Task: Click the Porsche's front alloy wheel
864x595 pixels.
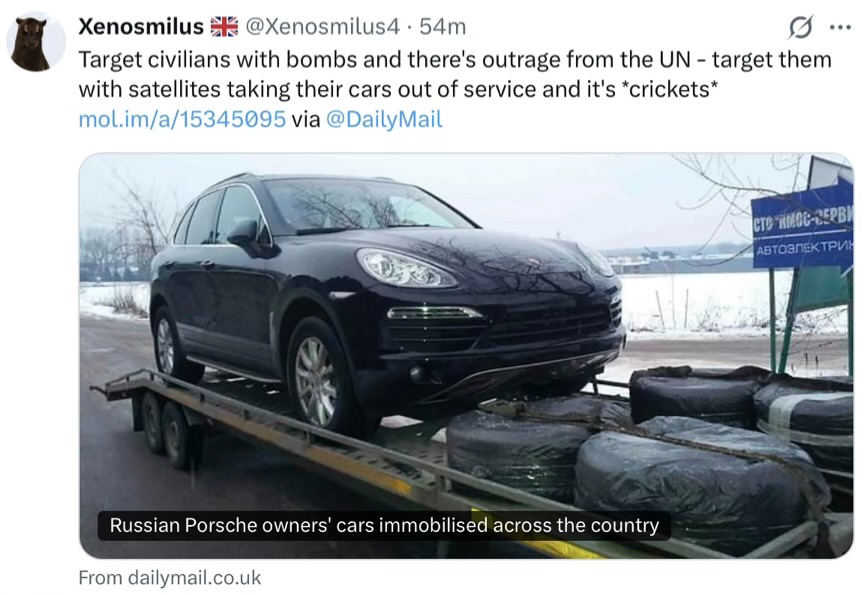Action: pos(316,380)
